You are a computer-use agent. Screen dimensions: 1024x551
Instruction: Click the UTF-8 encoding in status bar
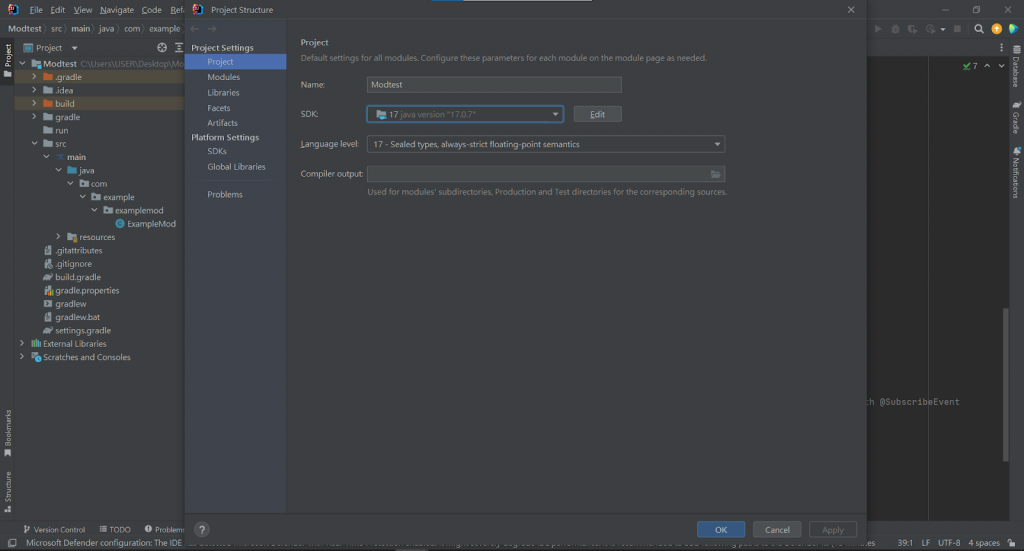pyautogui.click(x=949, y=543)
